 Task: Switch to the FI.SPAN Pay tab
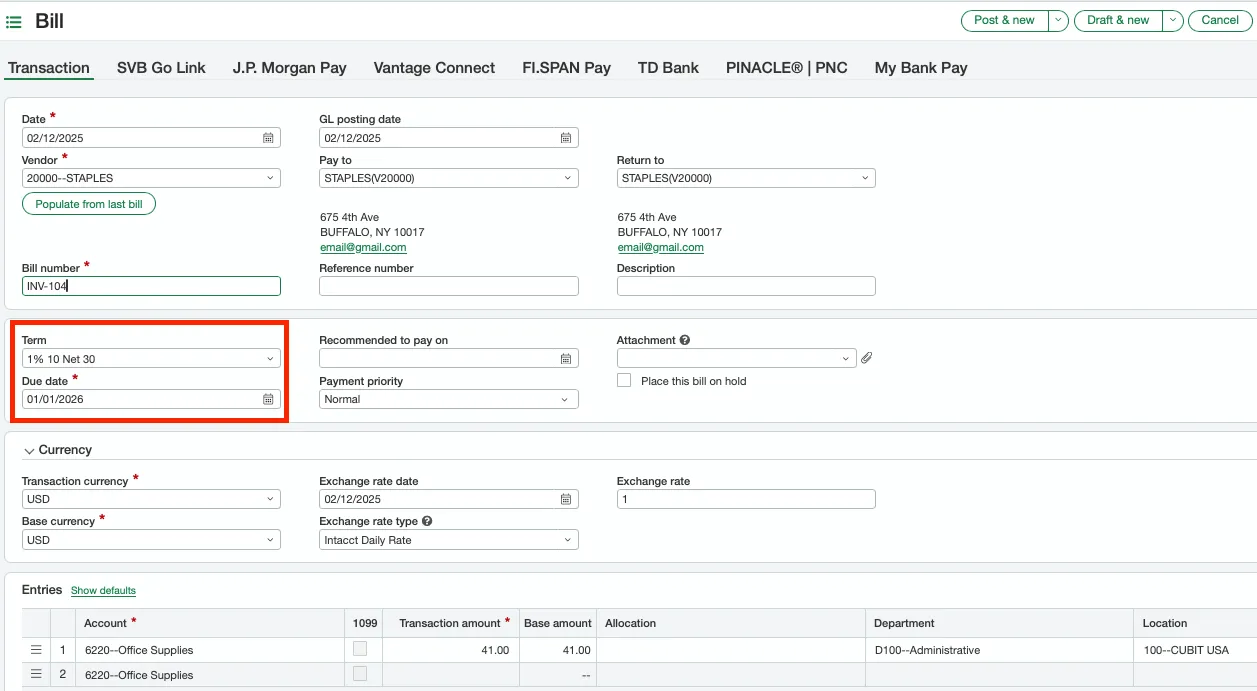(567, 68)
